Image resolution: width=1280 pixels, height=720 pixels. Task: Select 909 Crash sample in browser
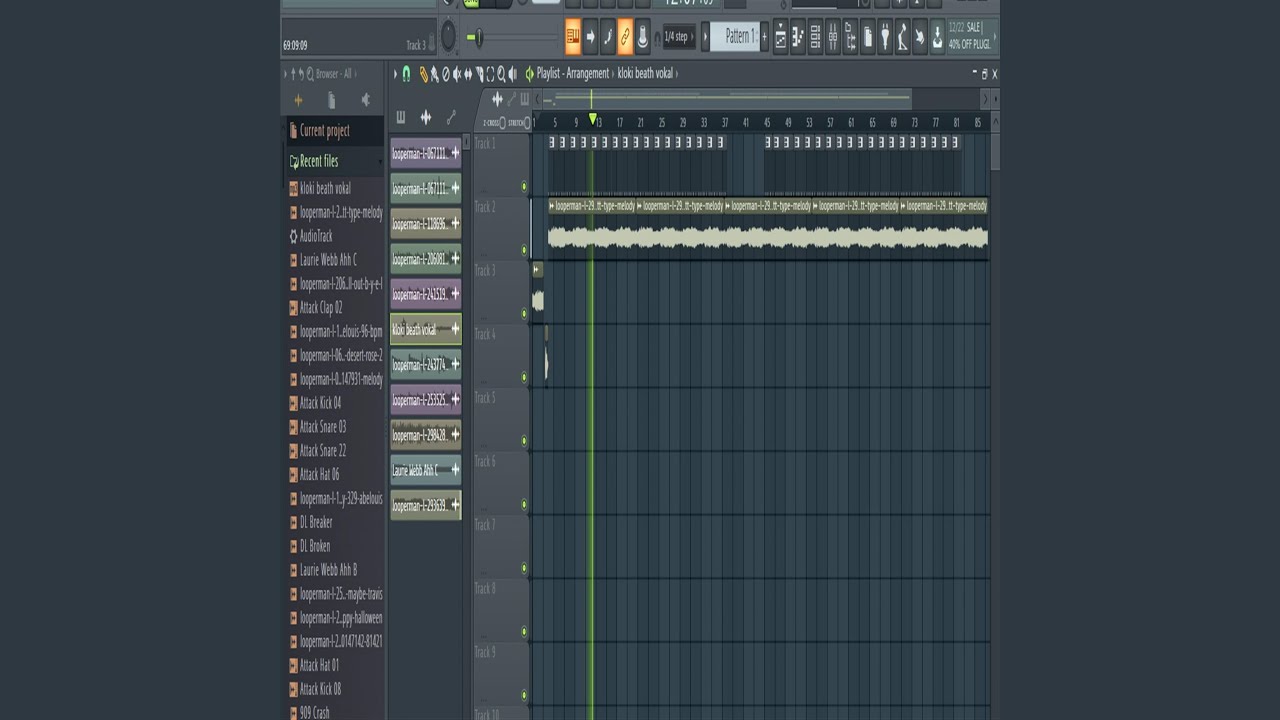(x=314, y=713)
